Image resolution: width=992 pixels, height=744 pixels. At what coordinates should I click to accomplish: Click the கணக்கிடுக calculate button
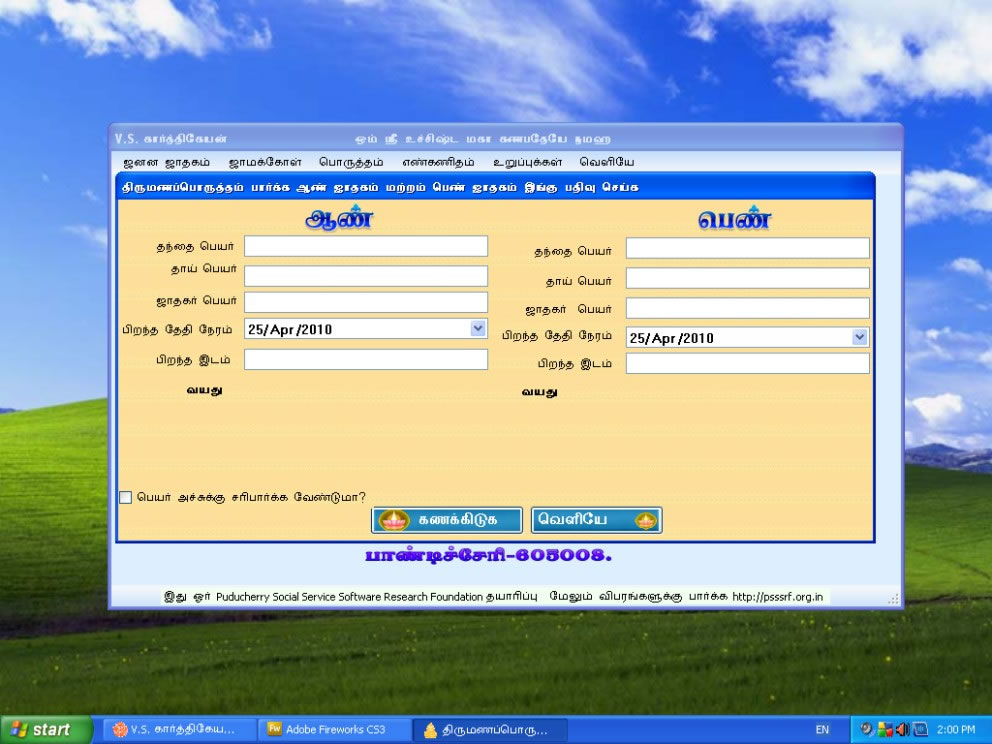[x=447, y=520]
